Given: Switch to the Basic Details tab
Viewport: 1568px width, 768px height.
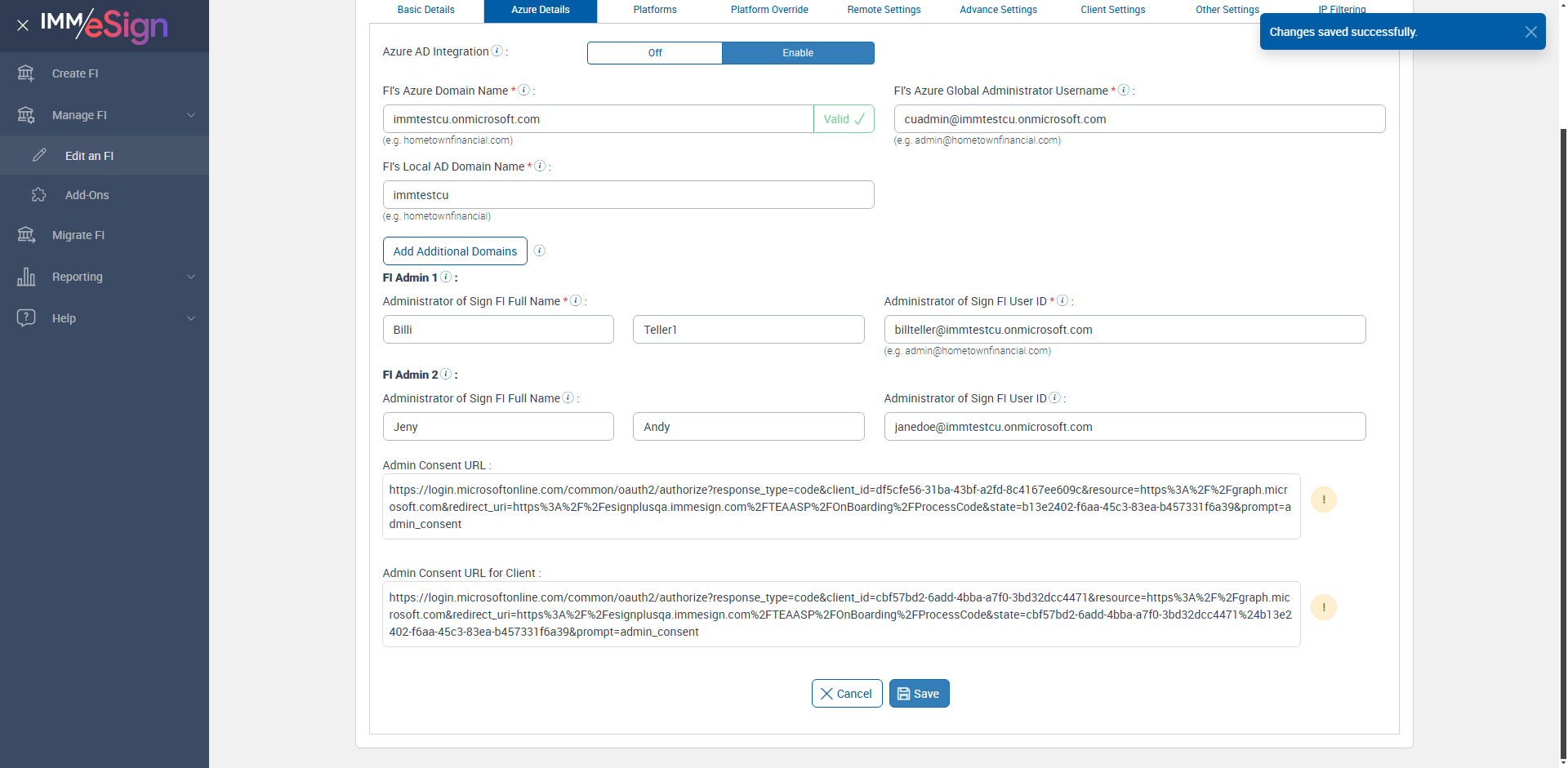Looking at the screenshot, I should [426, 11].
